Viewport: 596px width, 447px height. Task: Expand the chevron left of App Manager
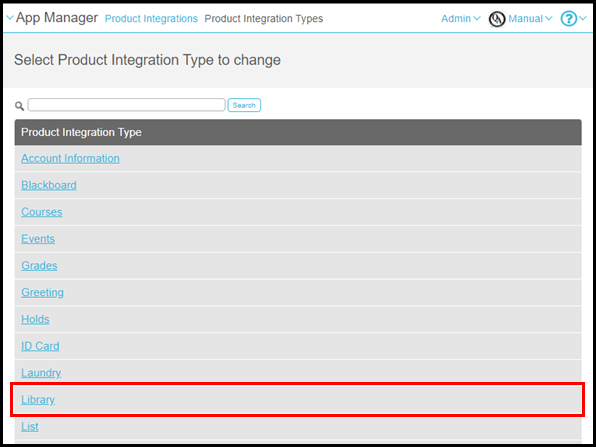click(x=10, y=17)
